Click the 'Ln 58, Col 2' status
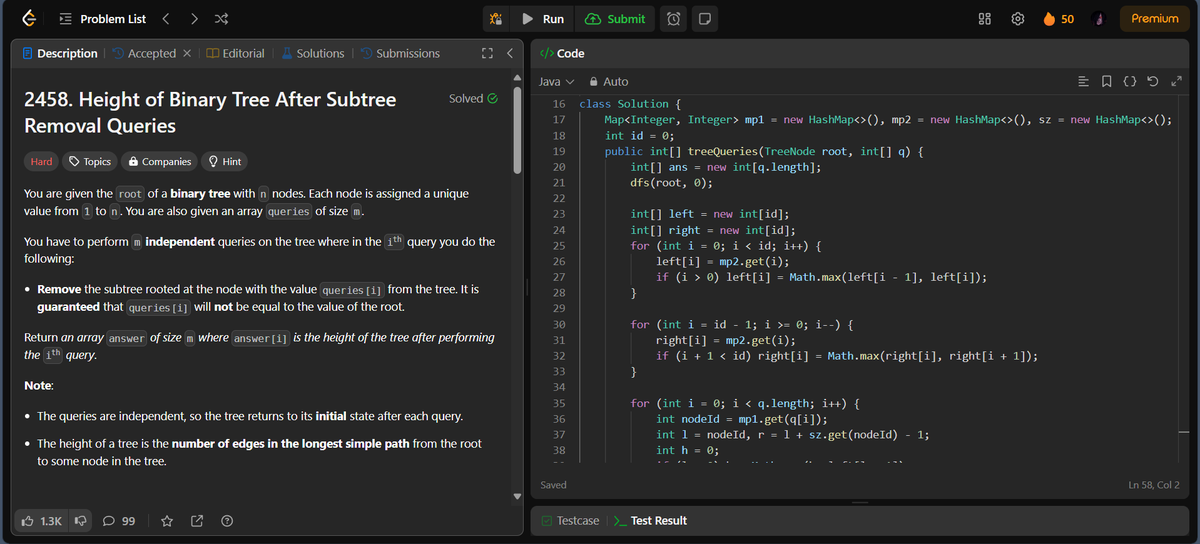This screenshot has width=1200, height=544. tap(1153, 485)
